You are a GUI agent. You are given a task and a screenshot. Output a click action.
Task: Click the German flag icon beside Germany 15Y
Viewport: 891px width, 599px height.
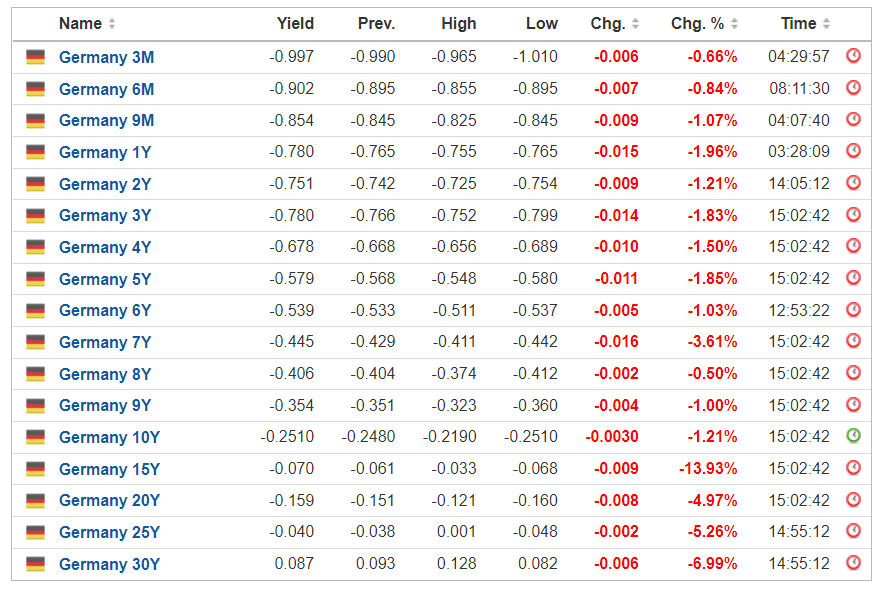coord(36,469)
